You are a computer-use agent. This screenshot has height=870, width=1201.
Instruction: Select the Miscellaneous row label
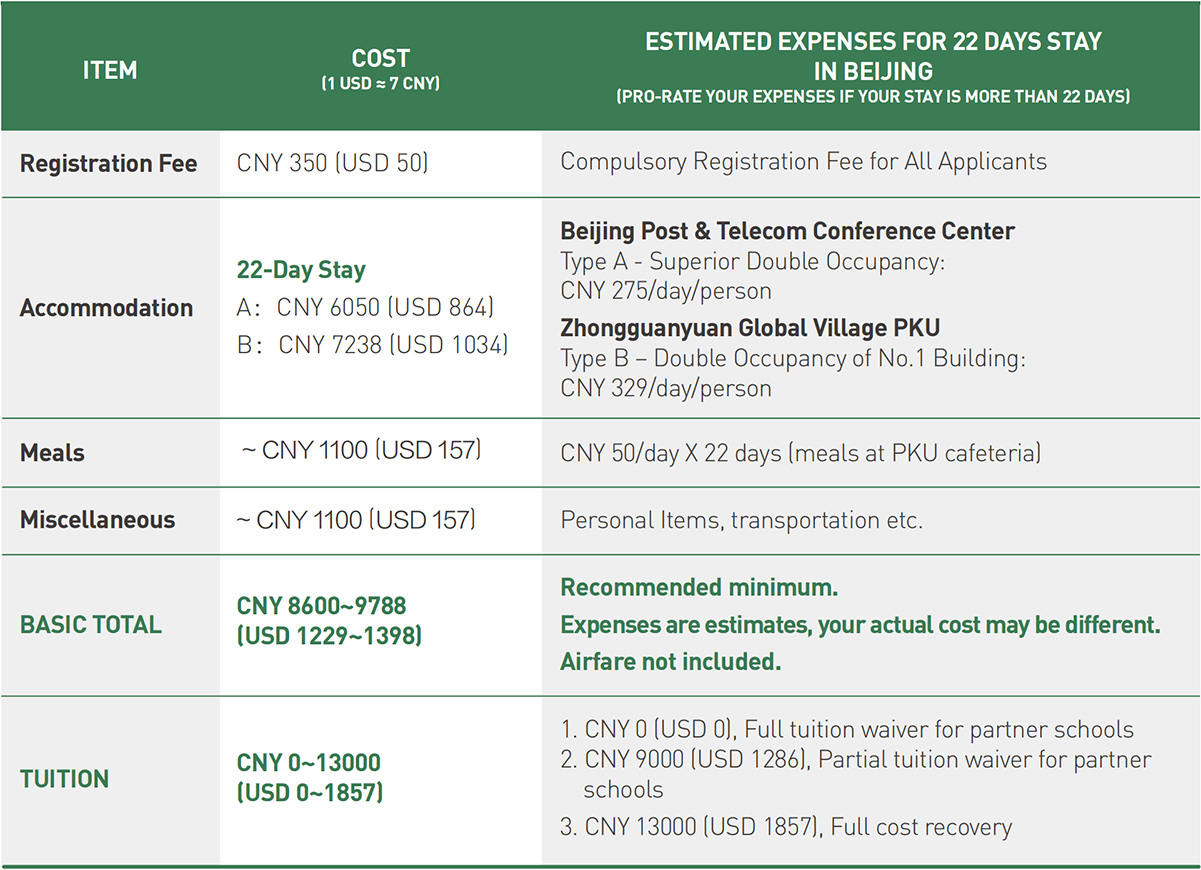point(97,520)
